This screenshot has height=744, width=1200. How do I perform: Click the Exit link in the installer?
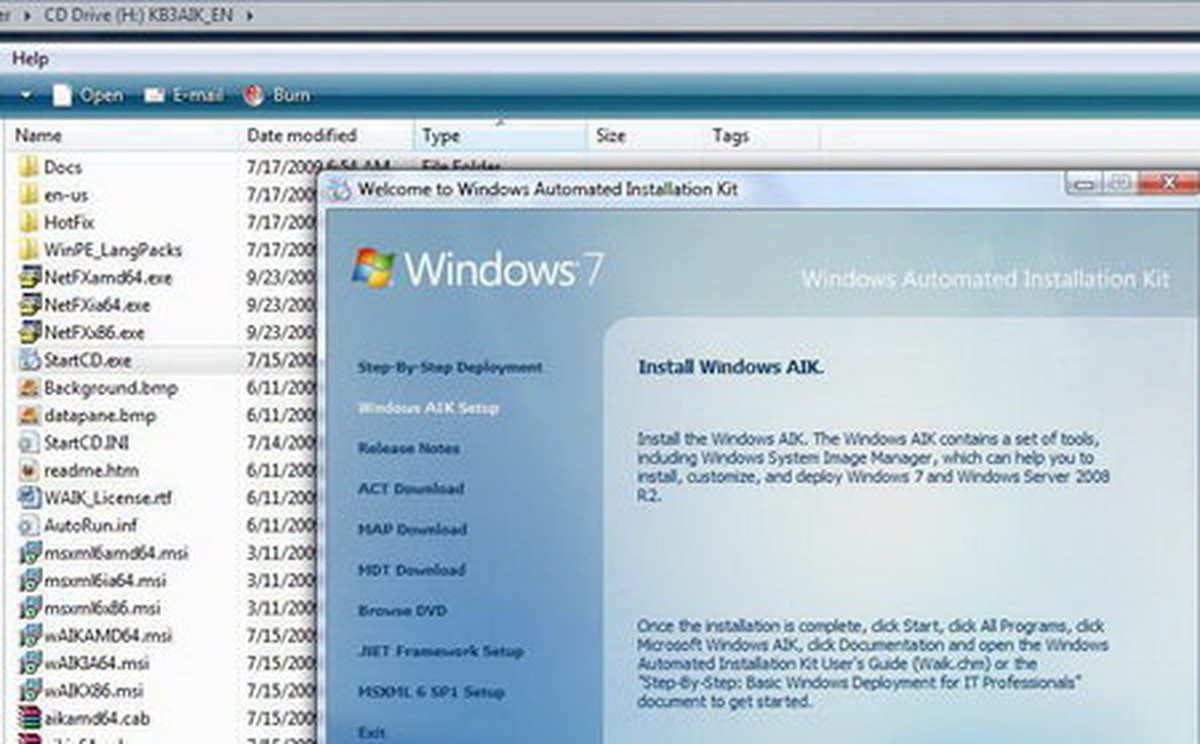[x=372, y=731]
